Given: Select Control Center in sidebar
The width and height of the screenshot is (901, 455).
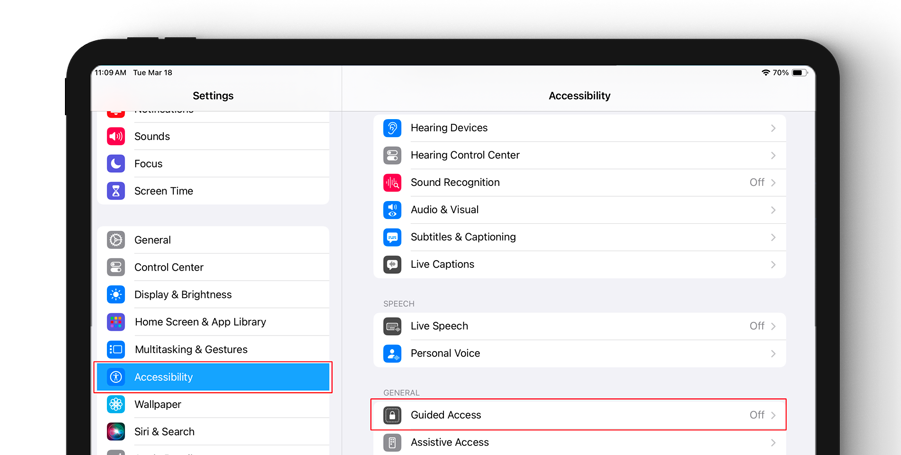Looking at the screenshot, I should click(x=213, y=267).
